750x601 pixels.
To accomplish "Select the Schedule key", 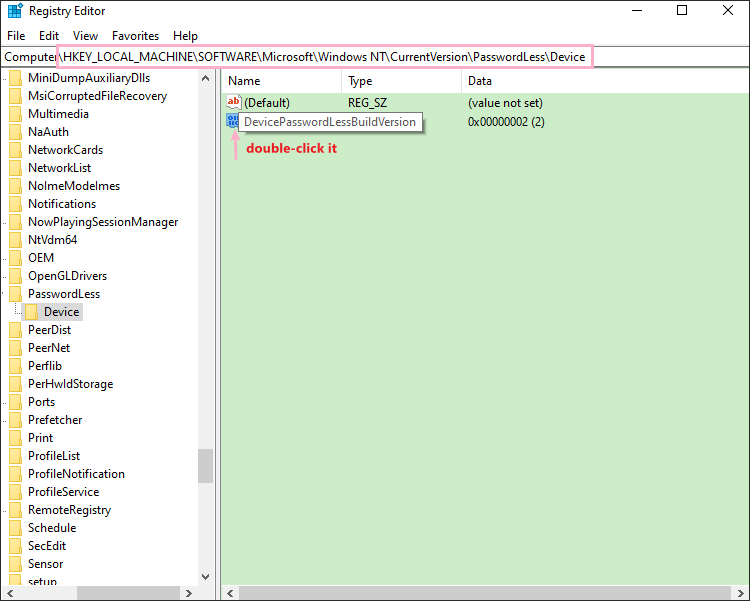I will click(52, 528).
